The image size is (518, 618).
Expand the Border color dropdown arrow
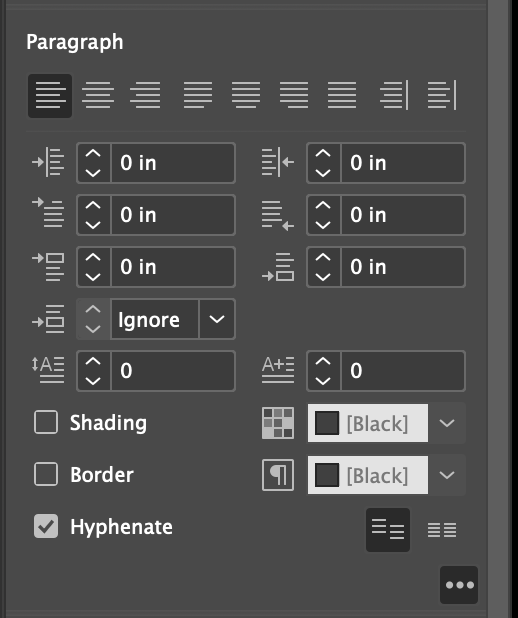[447, 475]
